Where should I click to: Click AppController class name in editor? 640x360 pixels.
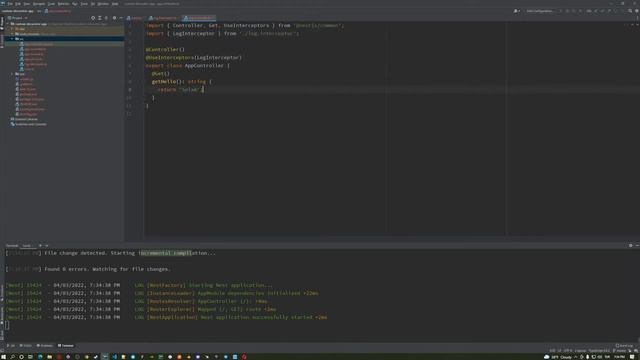point(204,65)
